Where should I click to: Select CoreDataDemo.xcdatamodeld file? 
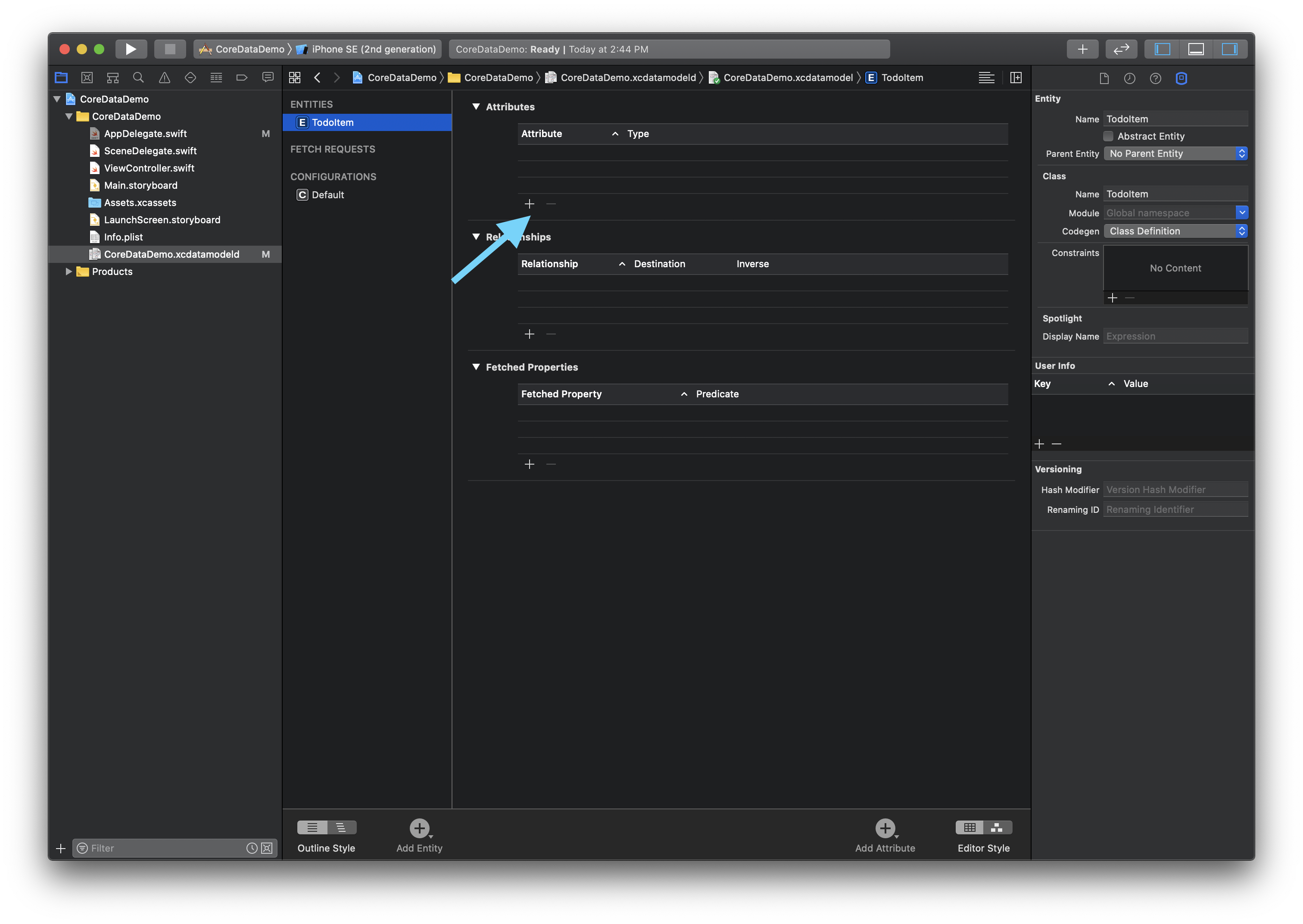pos(165,254)
